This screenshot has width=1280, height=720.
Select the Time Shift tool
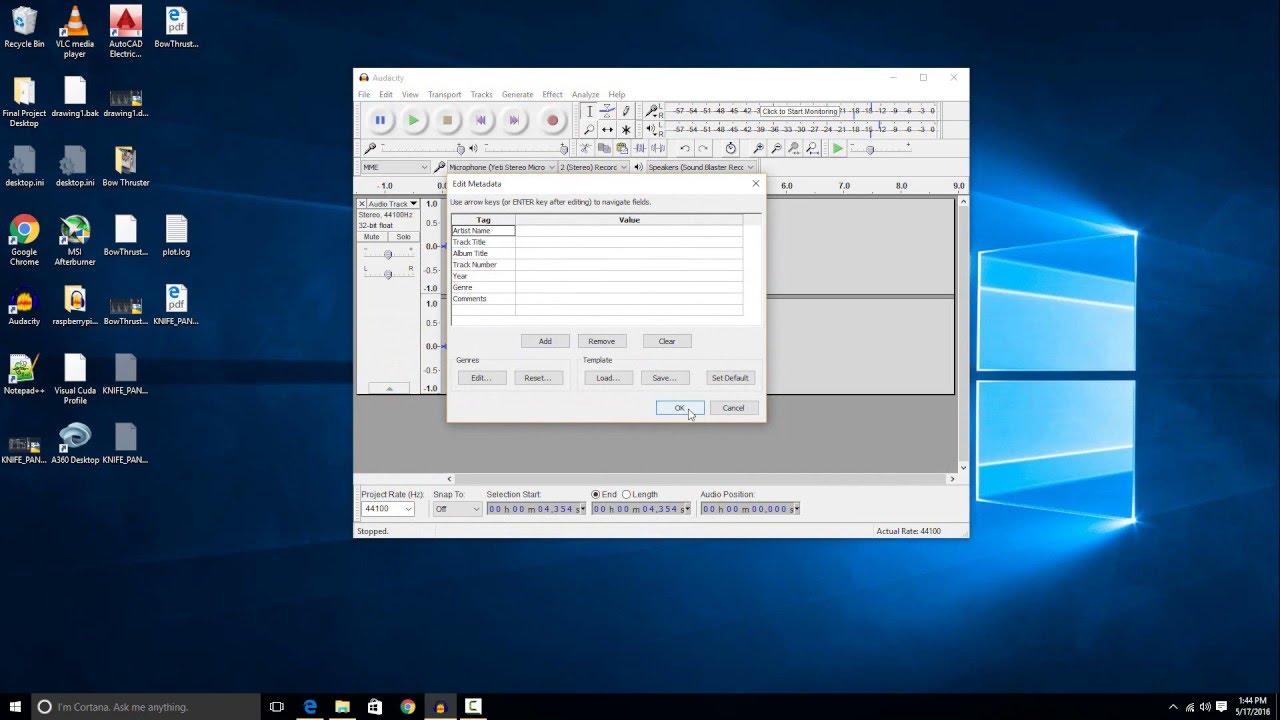pyautogui.click(x=607, y=130)
